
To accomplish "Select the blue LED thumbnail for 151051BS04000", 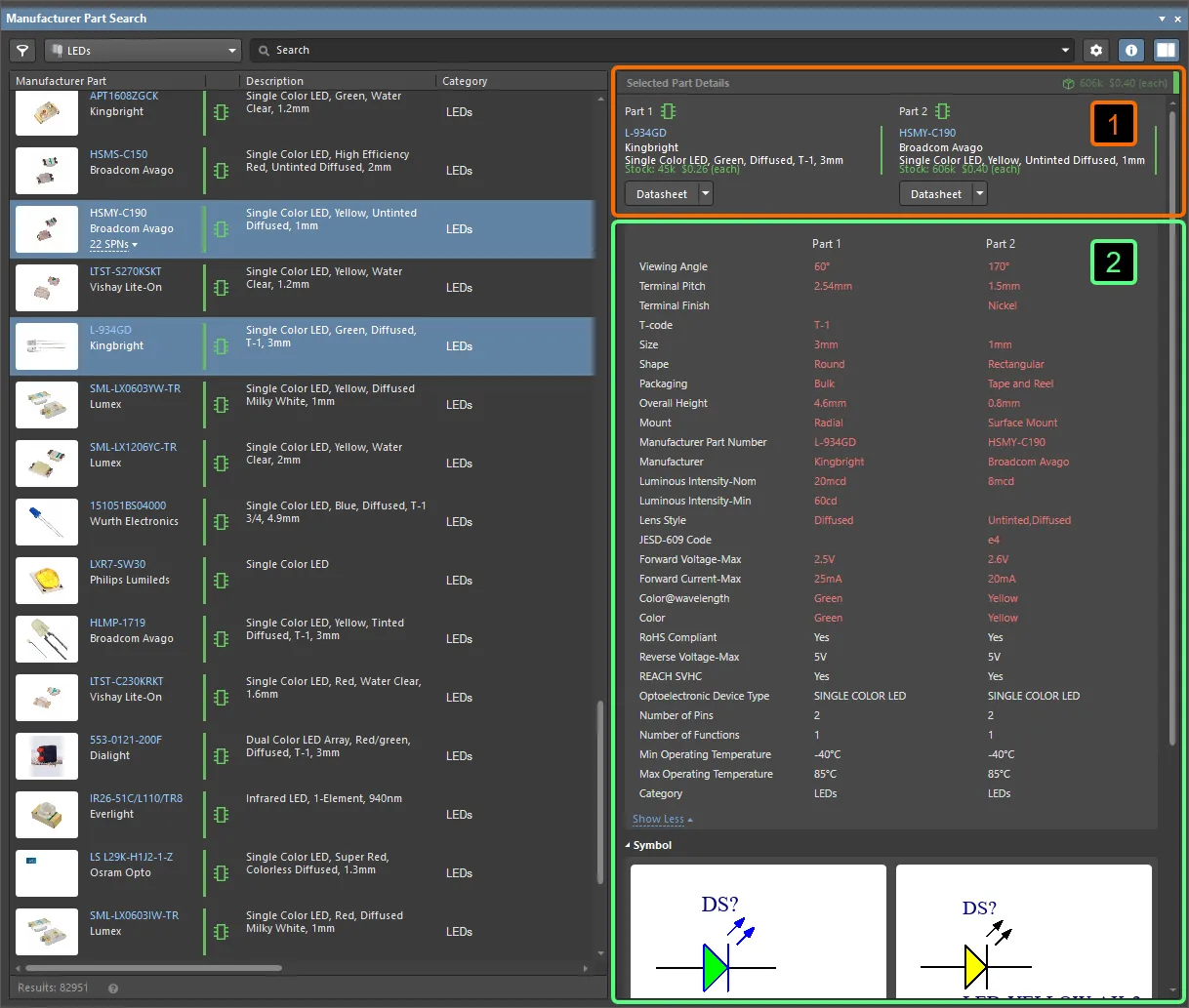I will (47, 522).
